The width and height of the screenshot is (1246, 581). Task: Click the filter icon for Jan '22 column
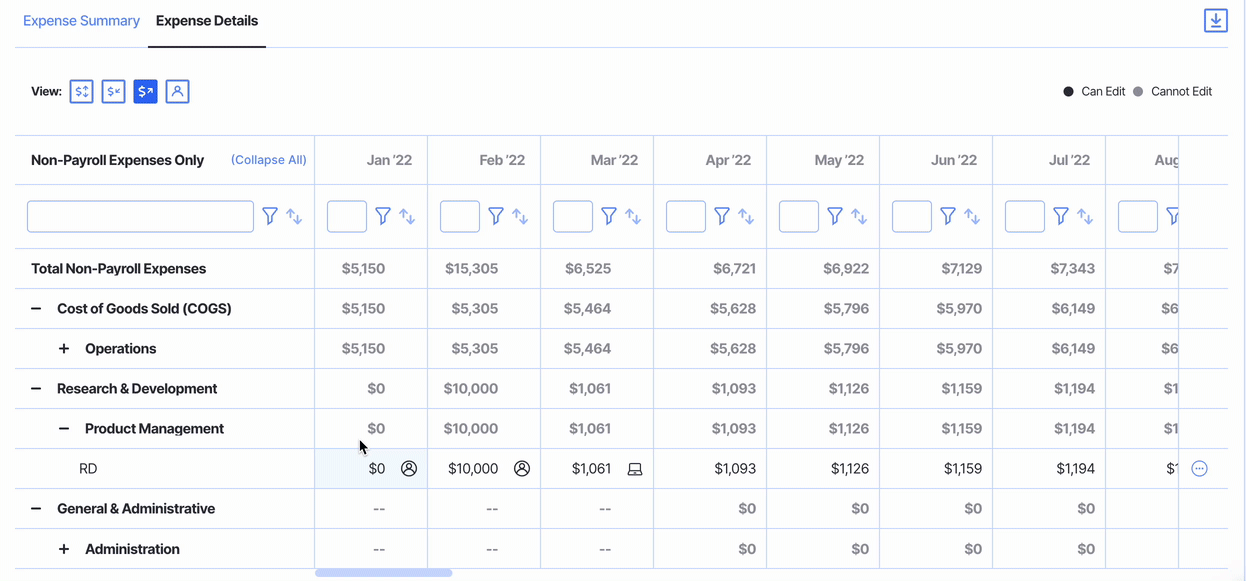pyautogui.click(x=383, y=216)
